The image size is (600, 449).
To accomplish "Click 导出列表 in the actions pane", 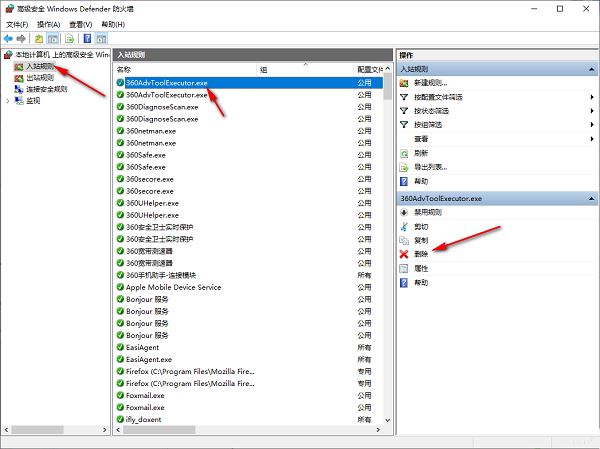I will pos(430,167).
